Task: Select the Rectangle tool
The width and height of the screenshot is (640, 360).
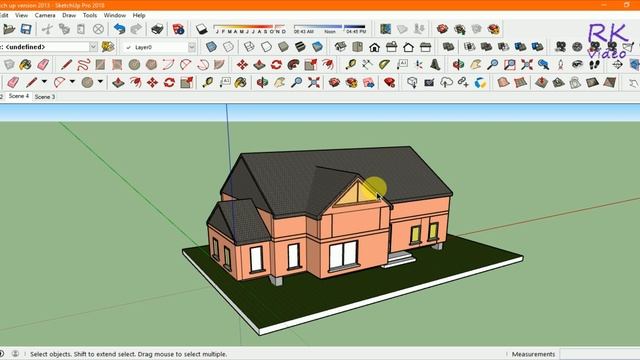Action: (x=100, y=64)
